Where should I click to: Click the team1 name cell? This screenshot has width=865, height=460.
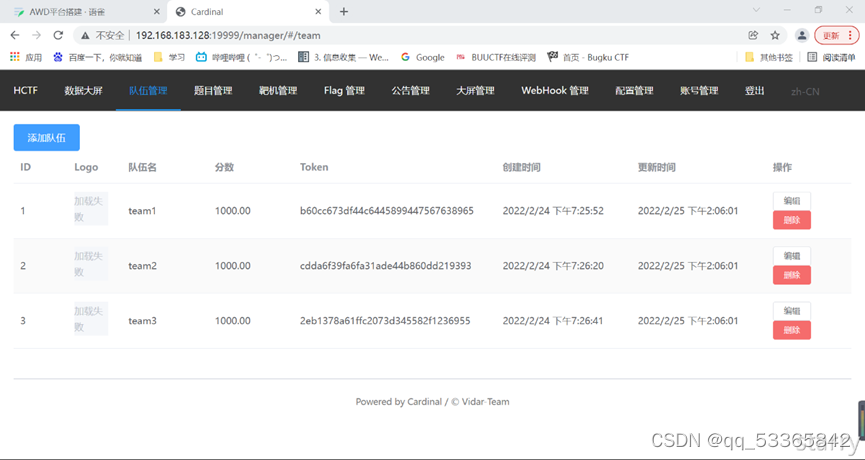click(x=142, y=211)
